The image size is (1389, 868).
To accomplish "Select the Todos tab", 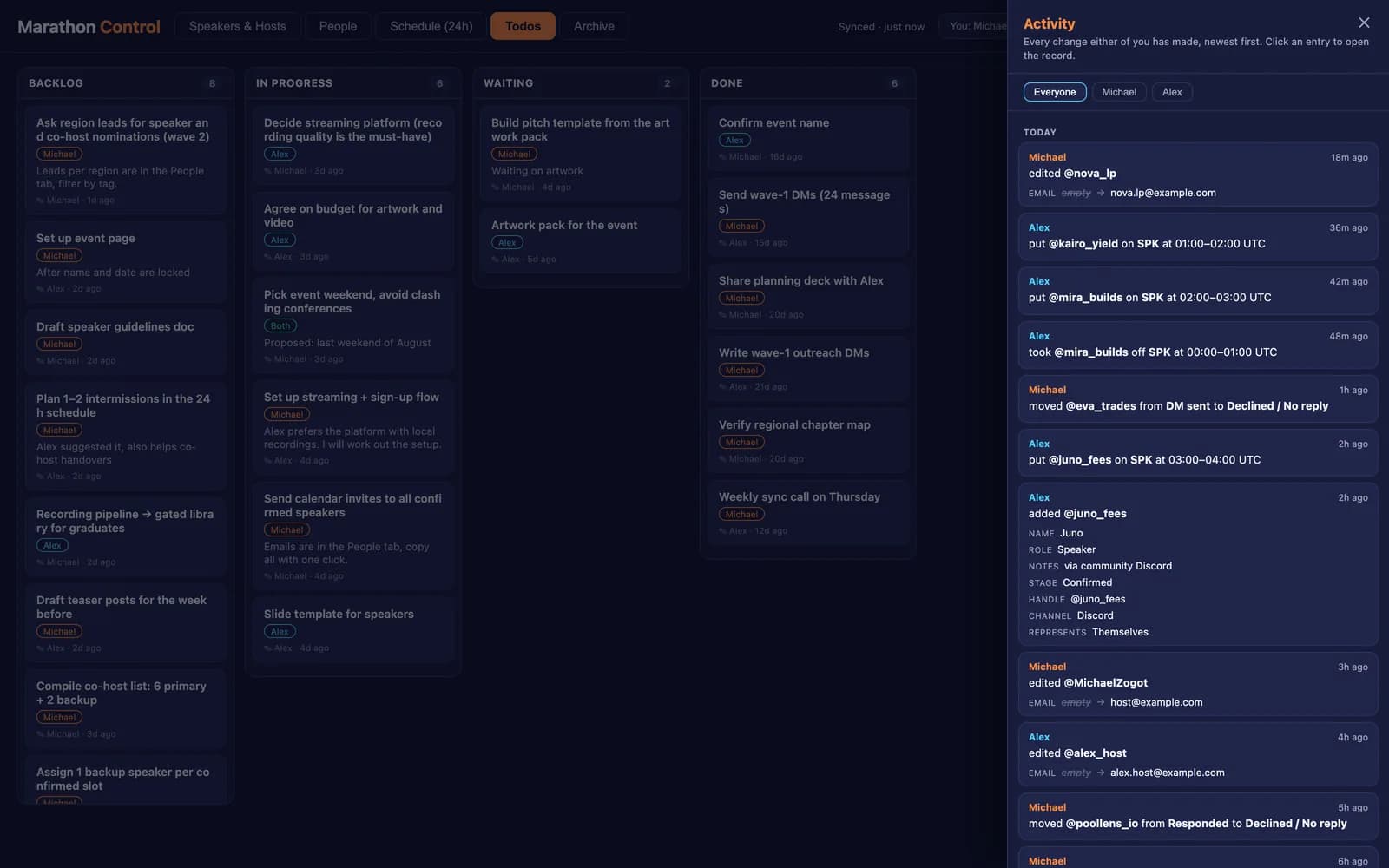I will click(x=523, y=26).
